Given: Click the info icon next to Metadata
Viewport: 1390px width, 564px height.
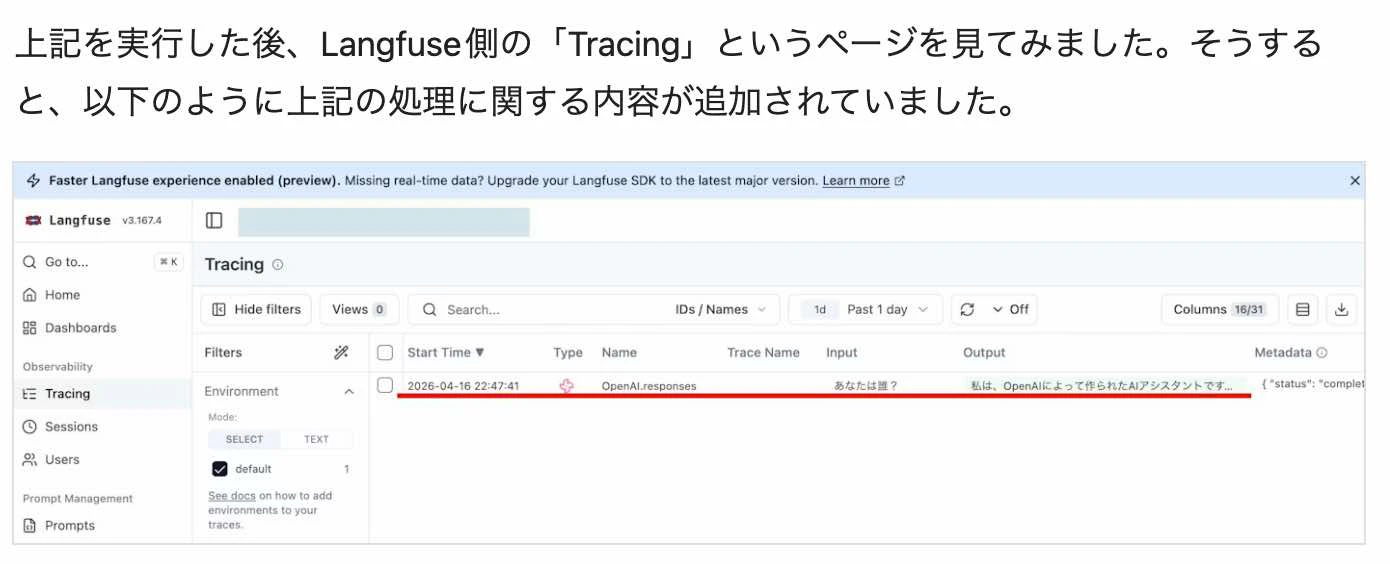Looking at the screenshot, I should point(1322,353).
